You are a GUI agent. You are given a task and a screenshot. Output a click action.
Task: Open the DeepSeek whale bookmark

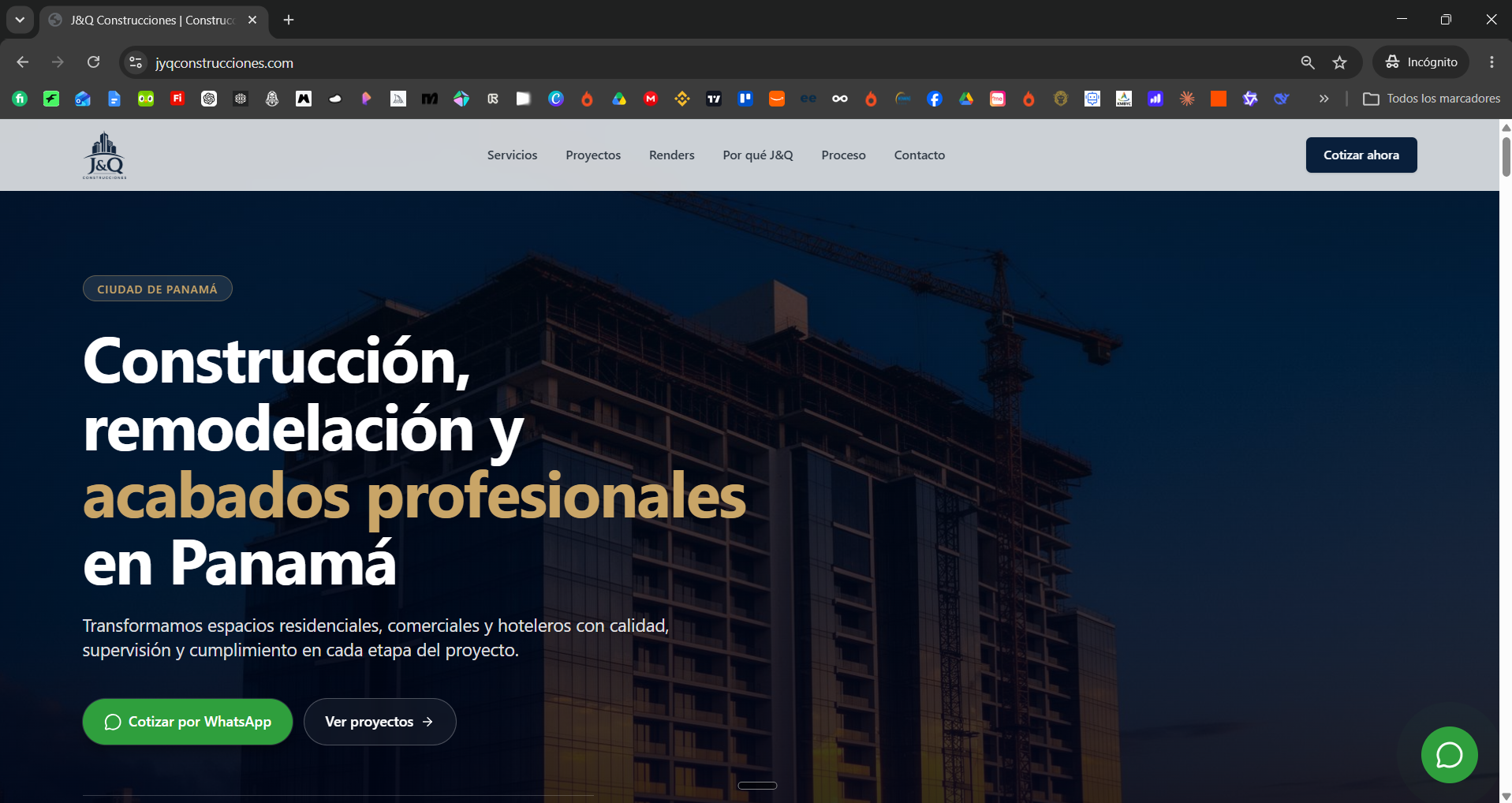[x=1282, y=99]
